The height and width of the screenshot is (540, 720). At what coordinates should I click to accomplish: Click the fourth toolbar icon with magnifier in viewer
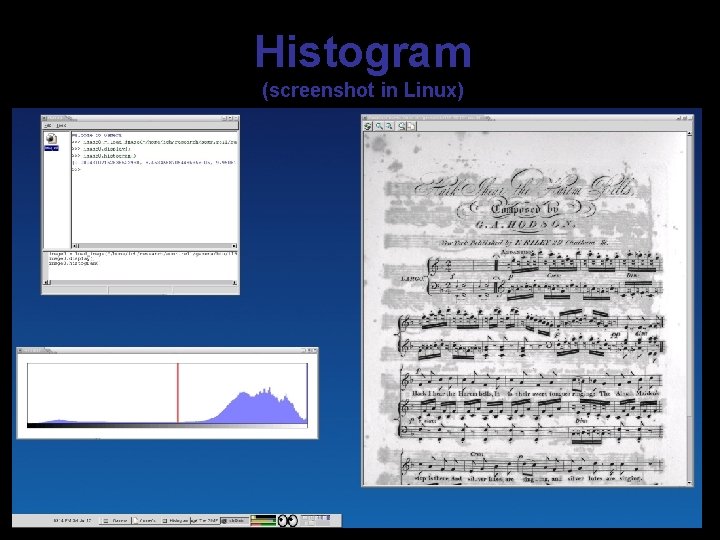(401, 126)
